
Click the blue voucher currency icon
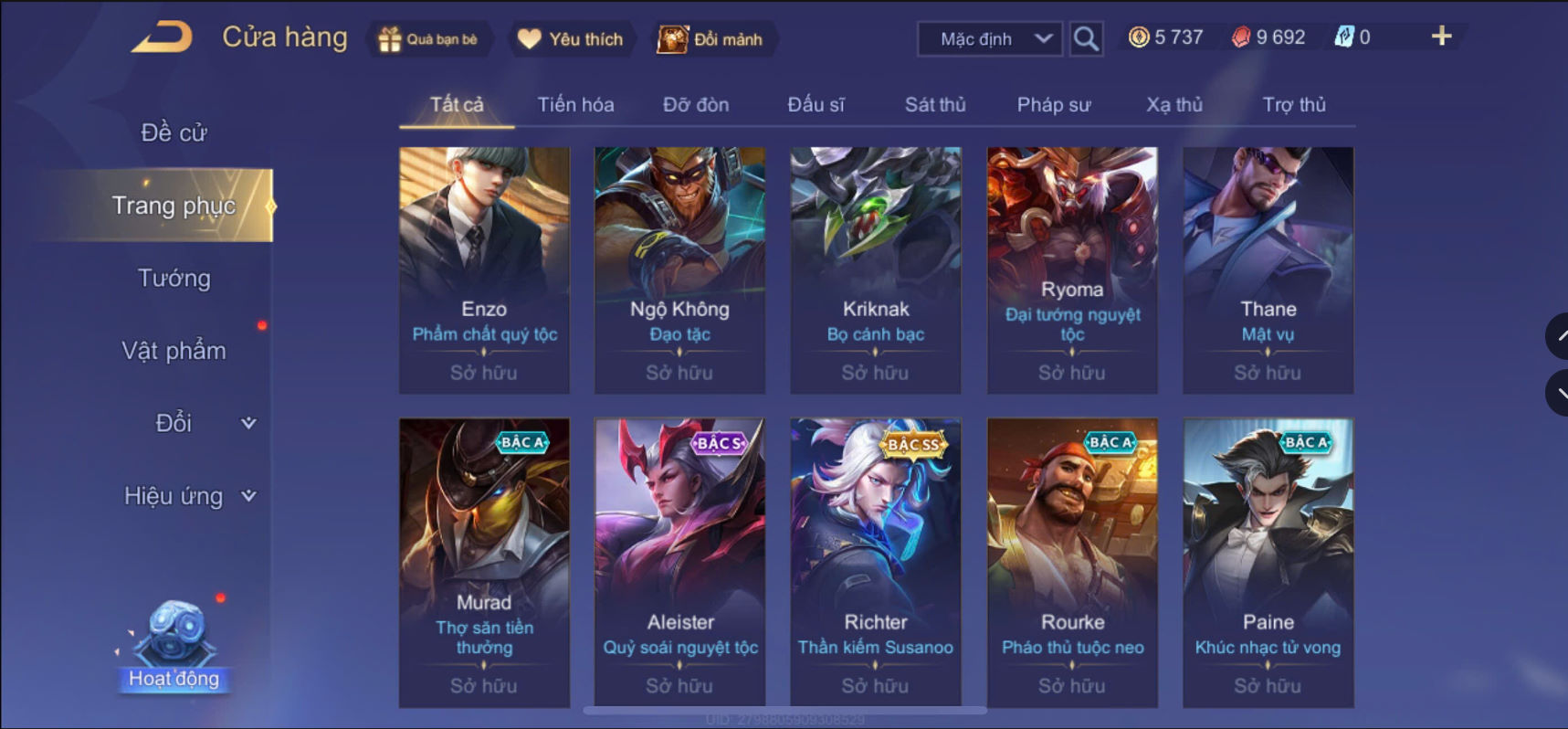1343,37
